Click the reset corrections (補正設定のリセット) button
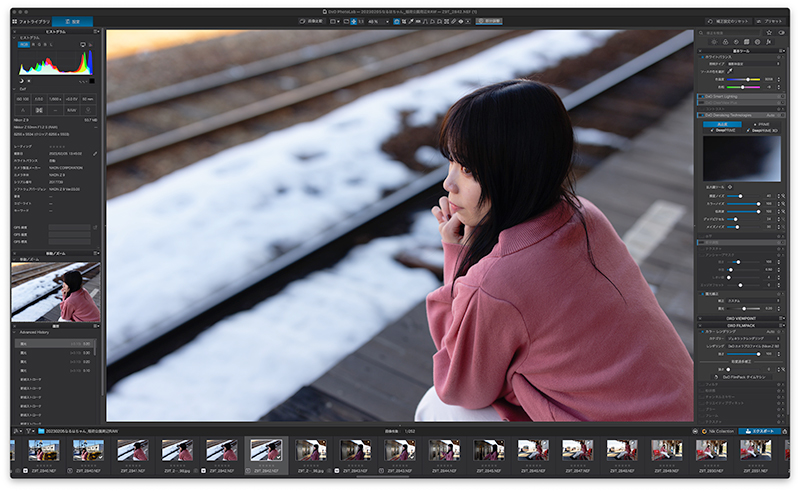Image resolution: width=800 pixels, height=491 pixels. pos(728,21)
